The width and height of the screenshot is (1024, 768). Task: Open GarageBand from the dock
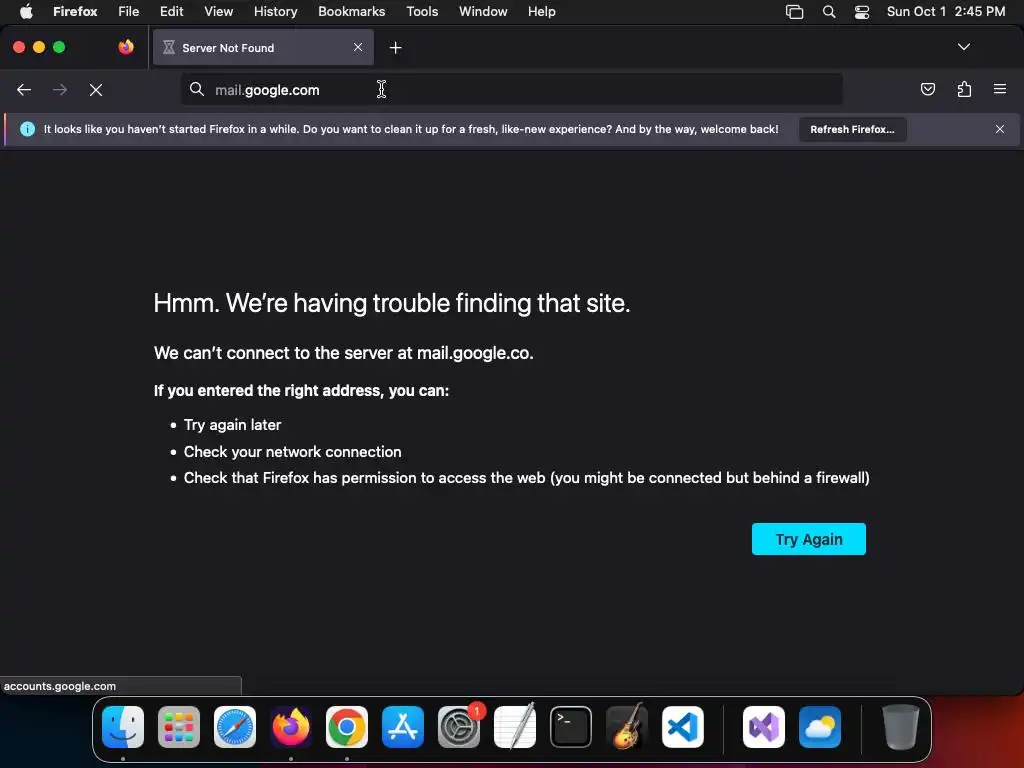[x=627, y=727]
